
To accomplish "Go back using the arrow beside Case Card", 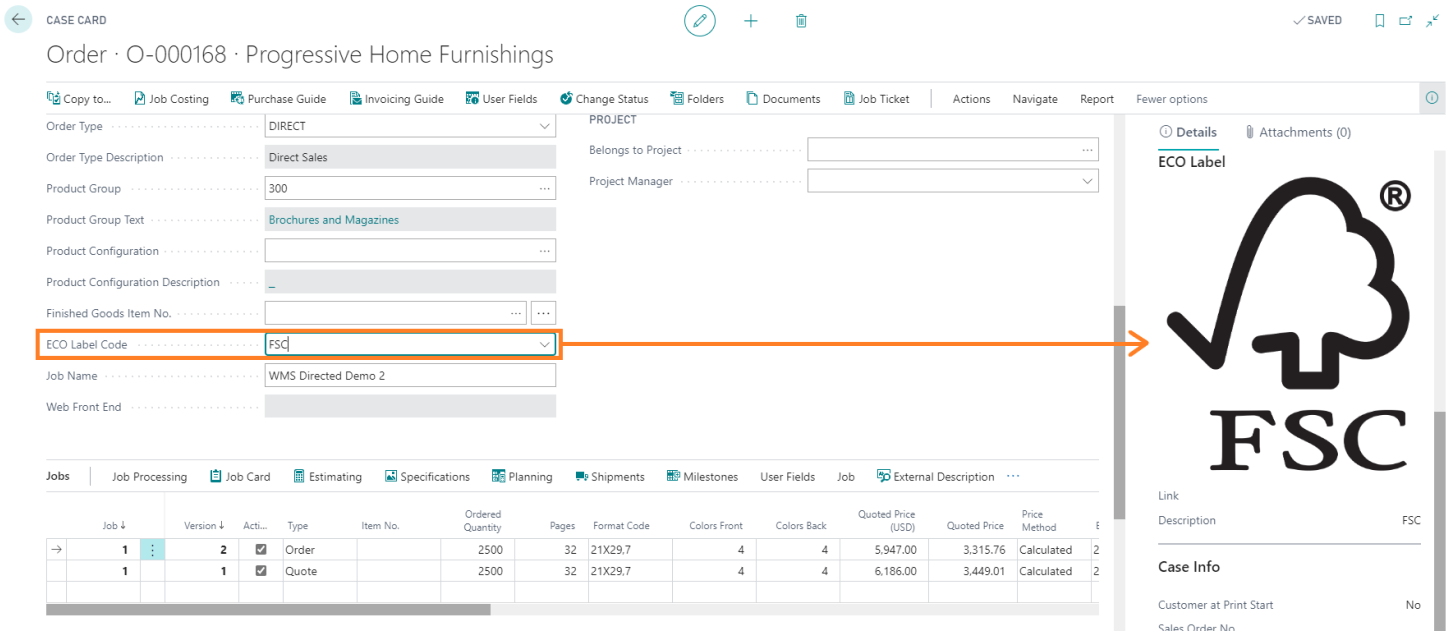I will click(x=18, y=19).
